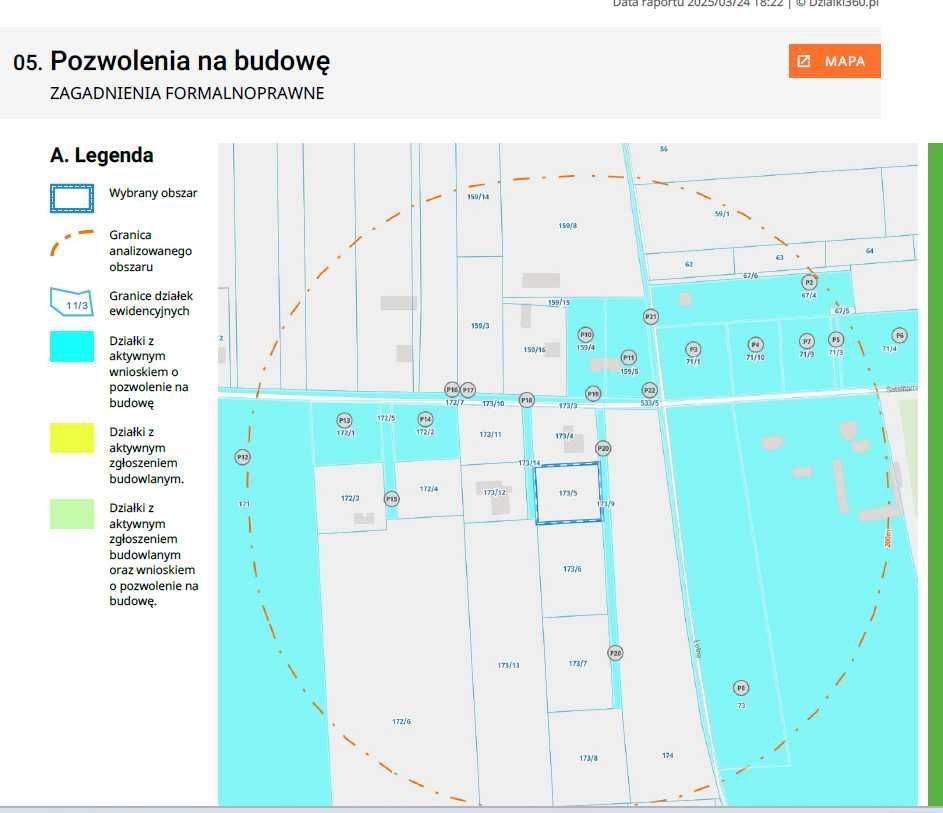Click marker P18 on the road
The height and width of the screenshot is (813, 943).
click(x=527, y=400)
